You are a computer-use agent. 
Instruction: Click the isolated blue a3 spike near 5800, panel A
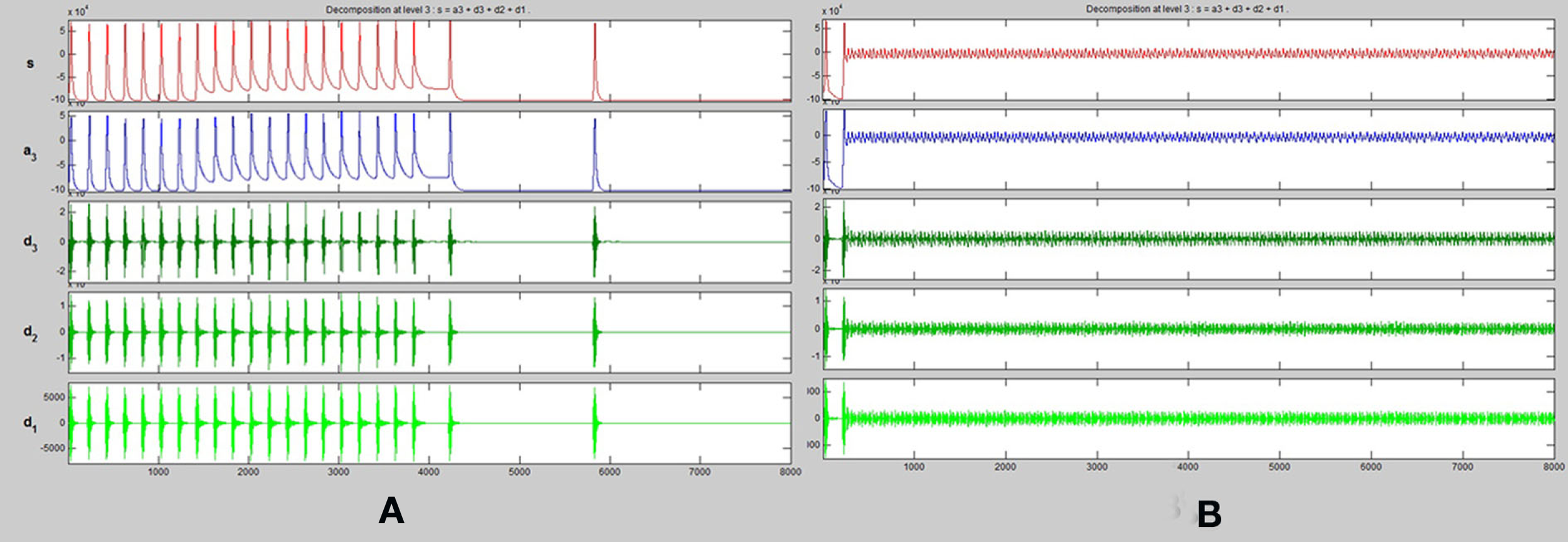click(595, 154)
